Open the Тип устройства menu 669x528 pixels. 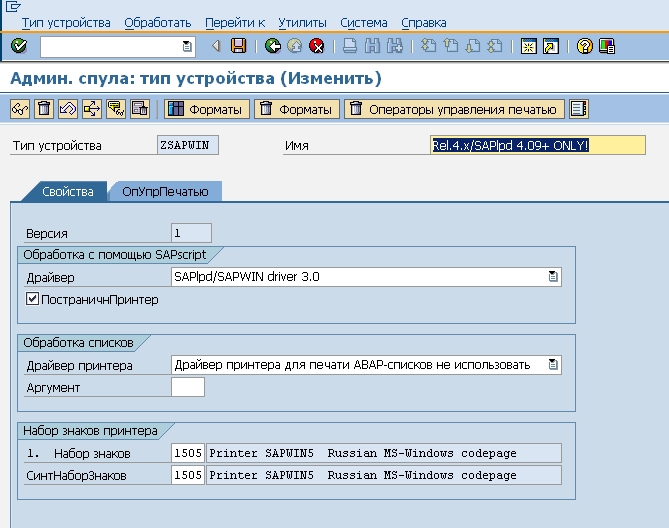pos(66,23)
